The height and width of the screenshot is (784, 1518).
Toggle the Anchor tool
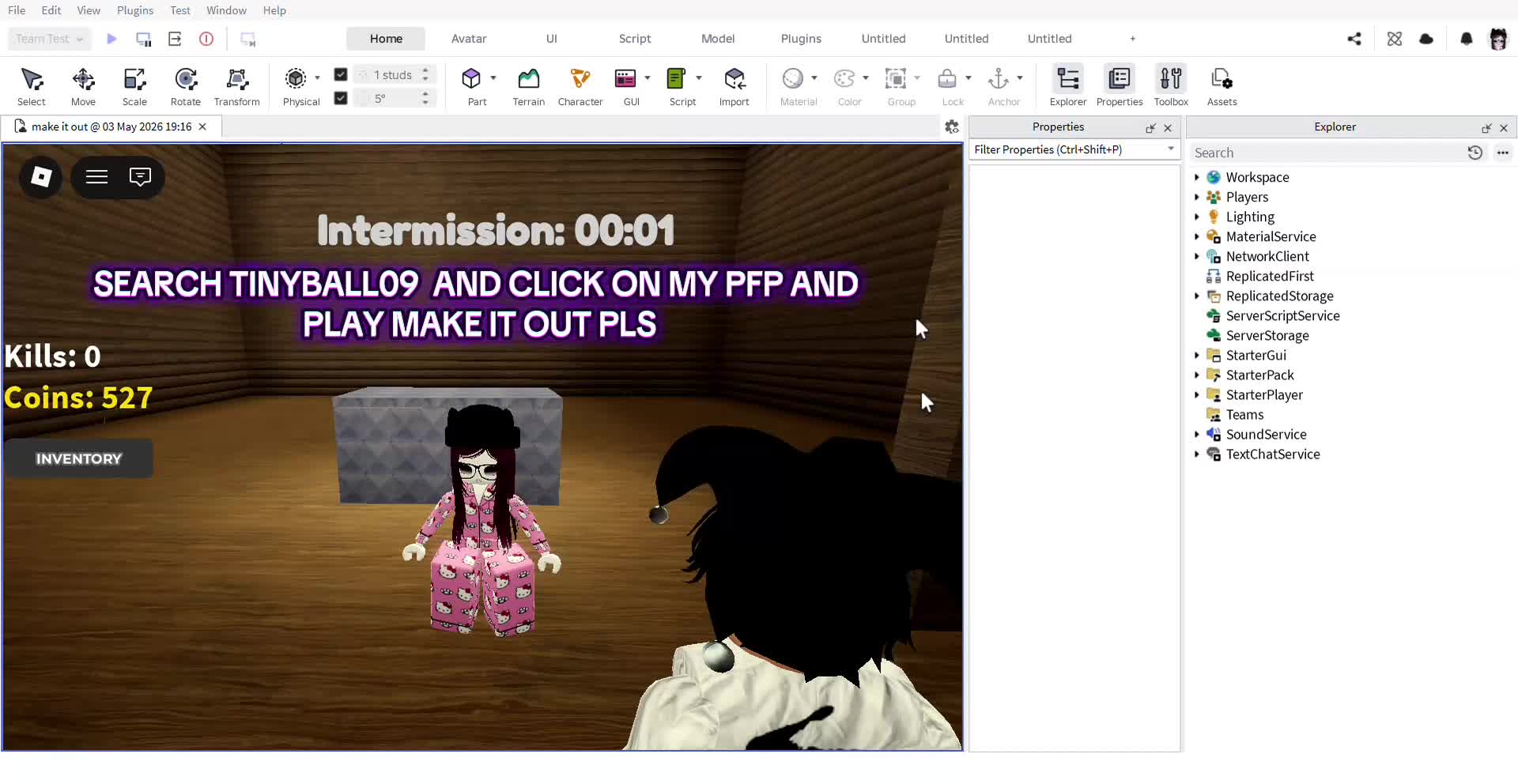coord(999,78)
